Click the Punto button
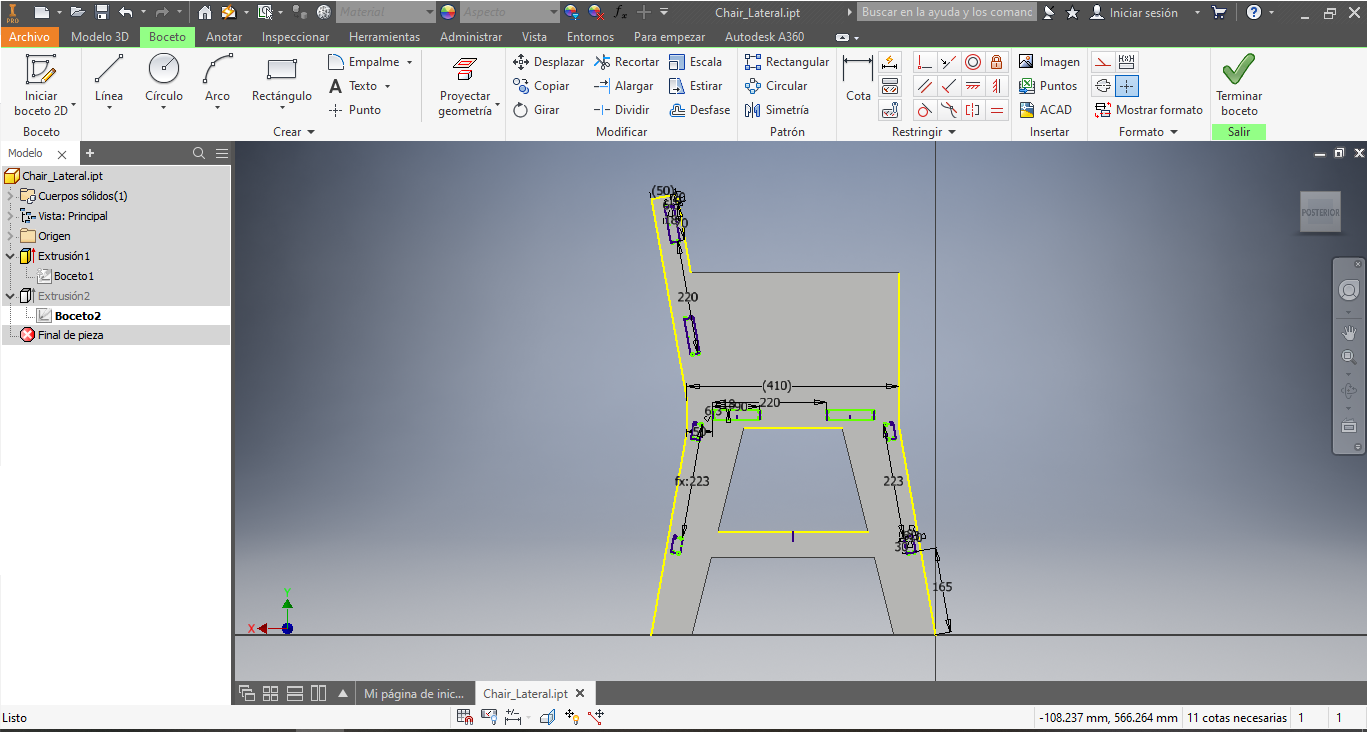The height and width of the screenshot is (732, 1368). [x=355, y=110]
